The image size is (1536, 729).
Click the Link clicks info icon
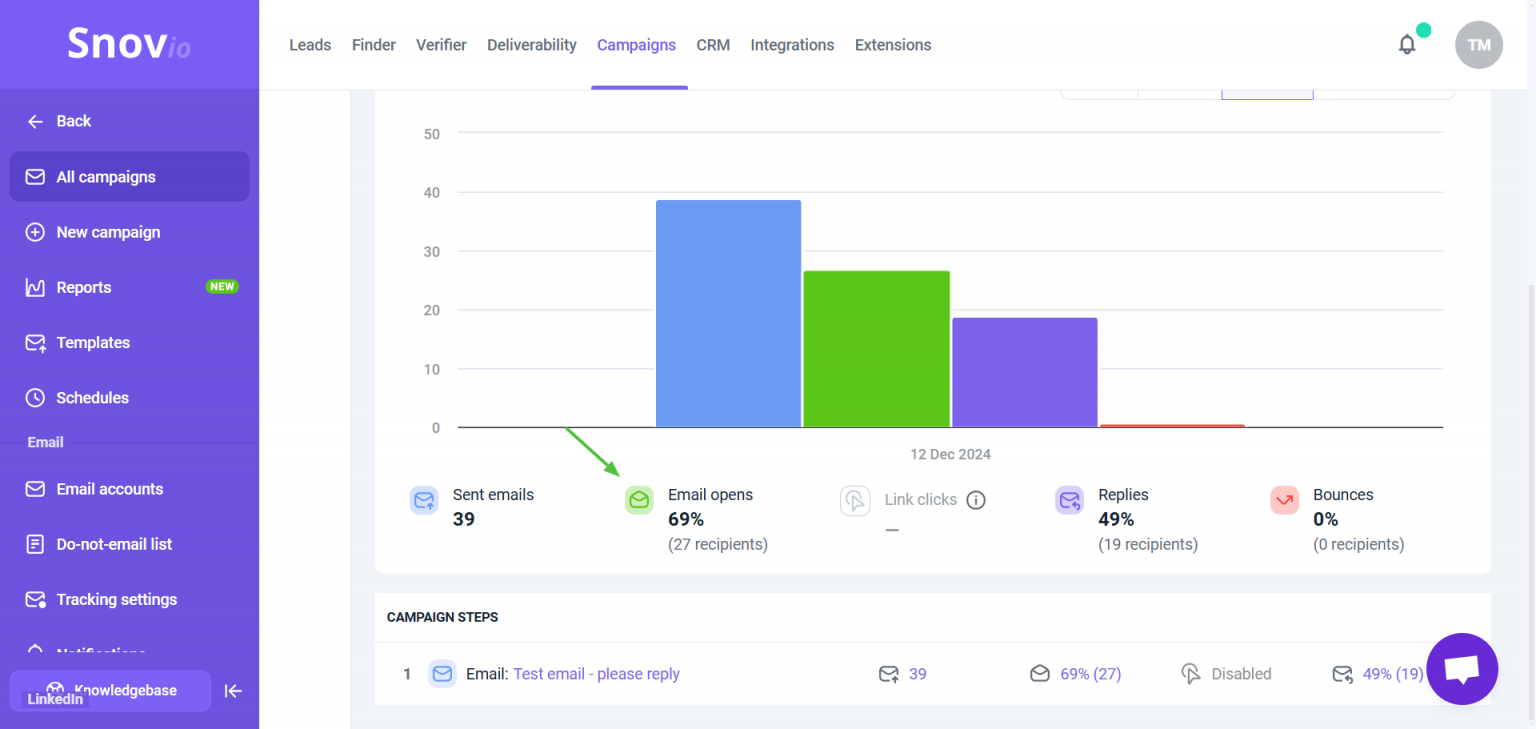point(976,500)
